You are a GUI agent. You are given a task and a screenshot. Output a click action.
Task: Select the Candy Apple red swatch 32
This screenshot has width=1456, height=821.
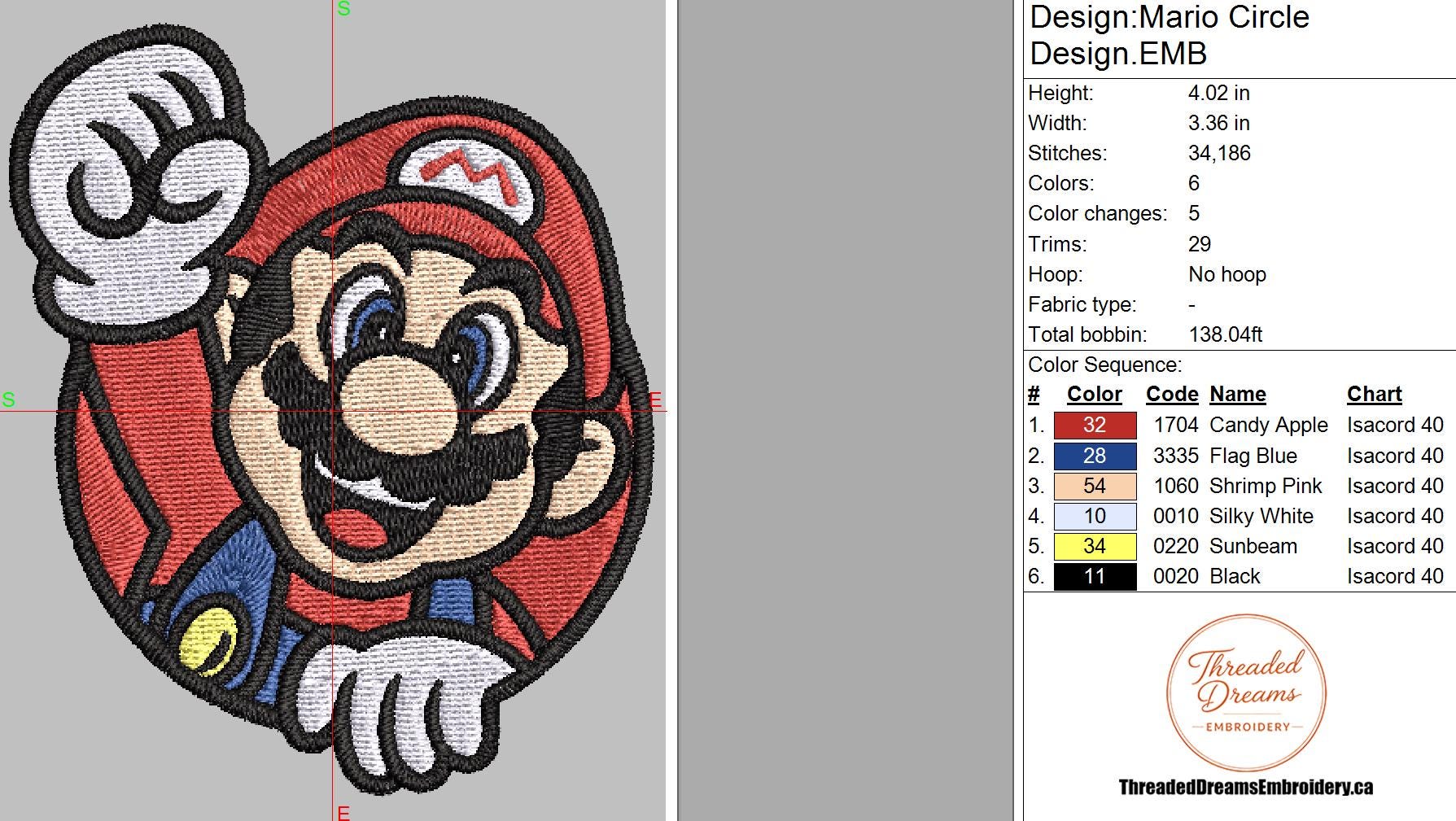click(1095, 425)
